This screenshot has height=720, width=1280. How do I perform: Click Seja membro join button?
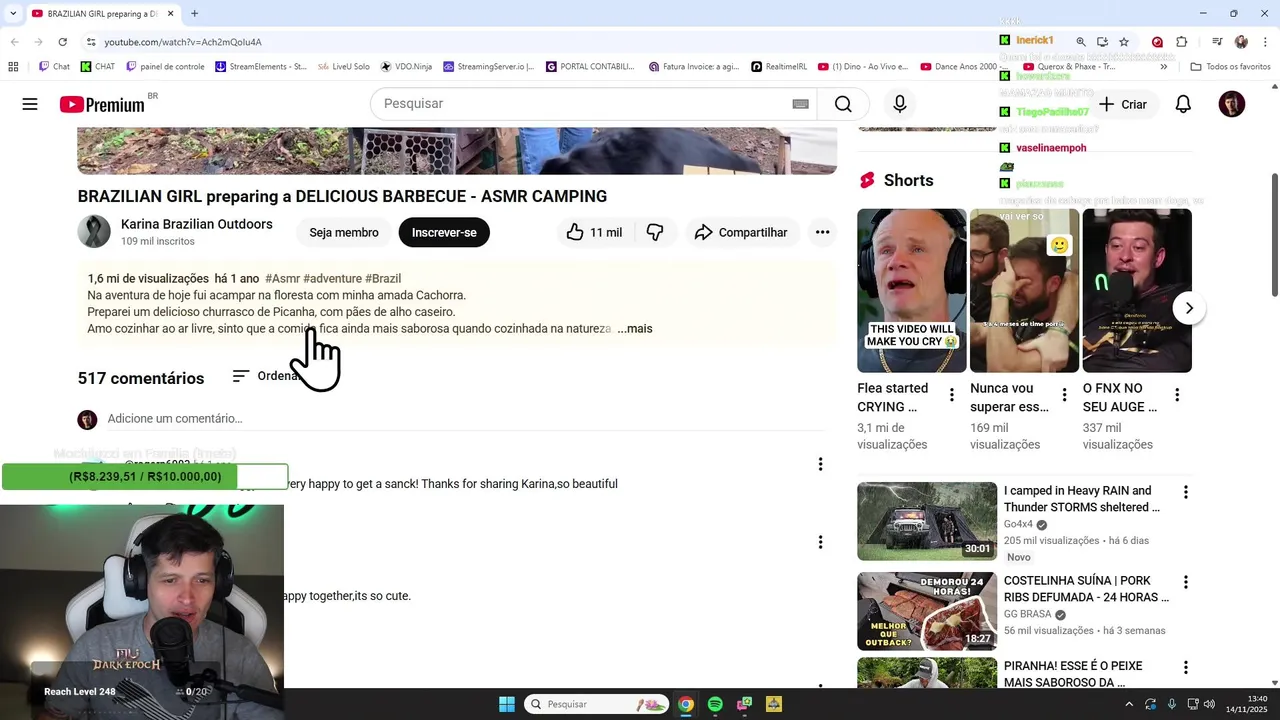point(344,232)
